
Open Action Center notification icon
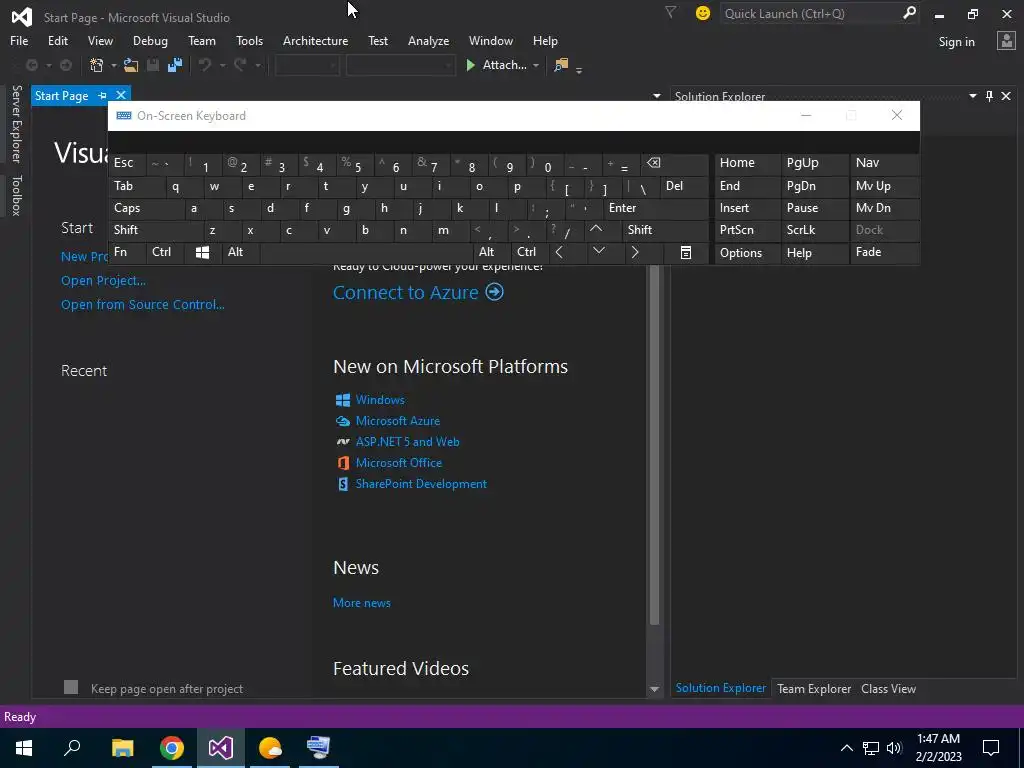[991, 748]
